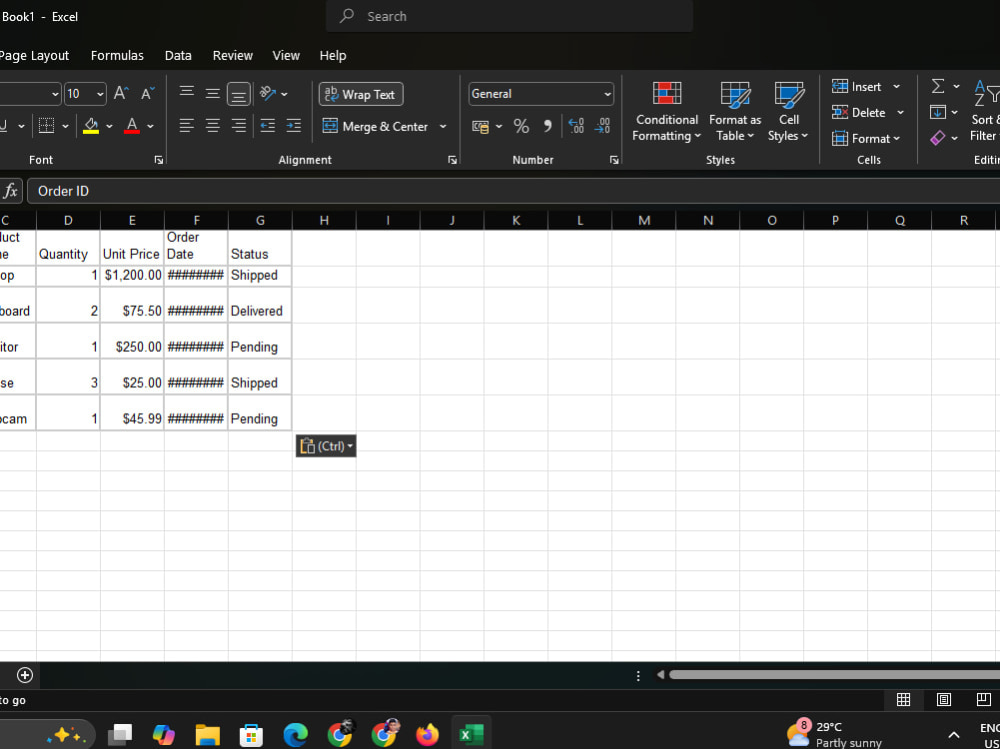Open the Page Layout tab
Viewport: 1000px width, 749px height.
point(34,56)
